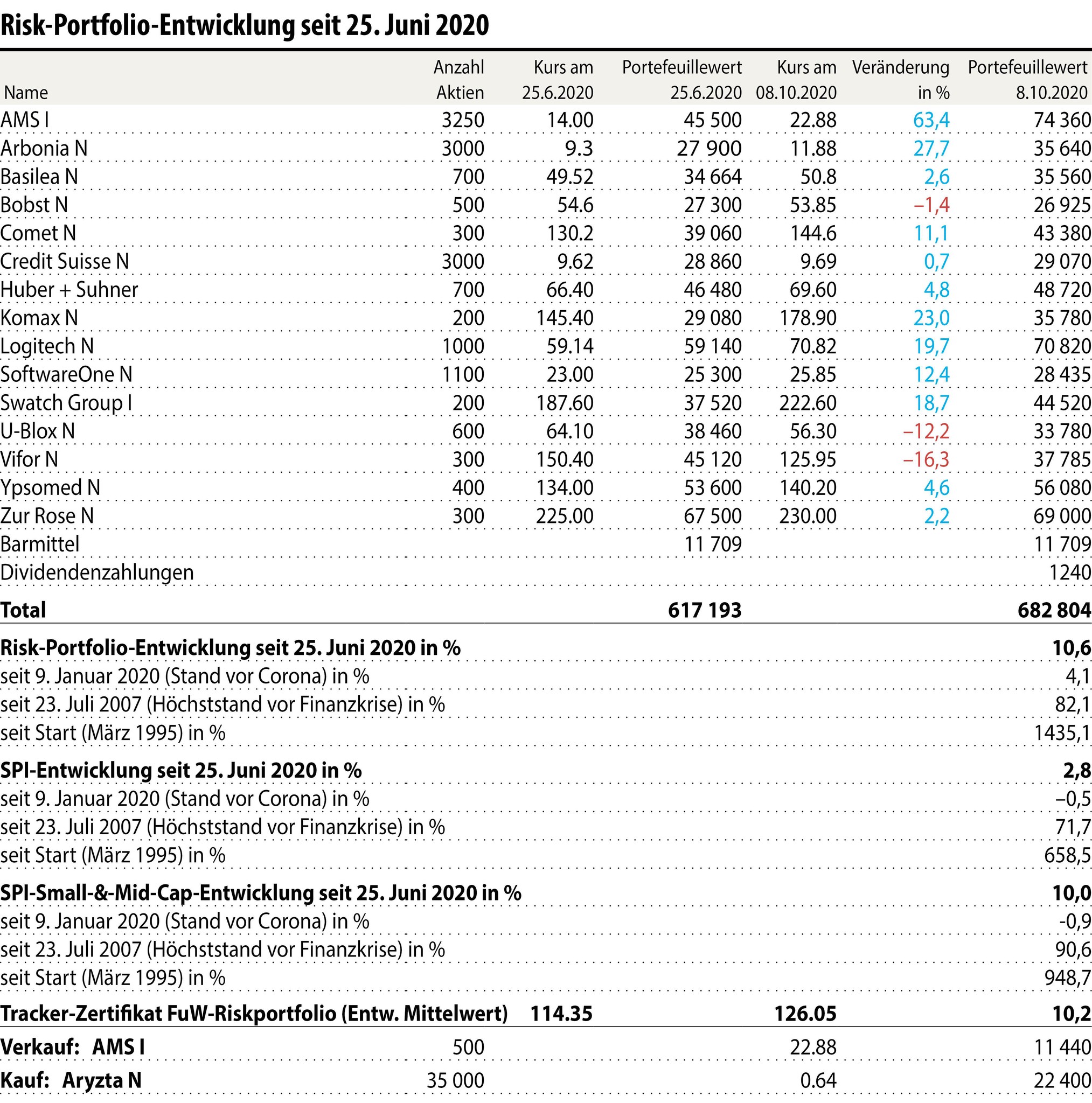Select the Arbonia N stock name
The image size is (1092, 1103).
click(44, 149)
